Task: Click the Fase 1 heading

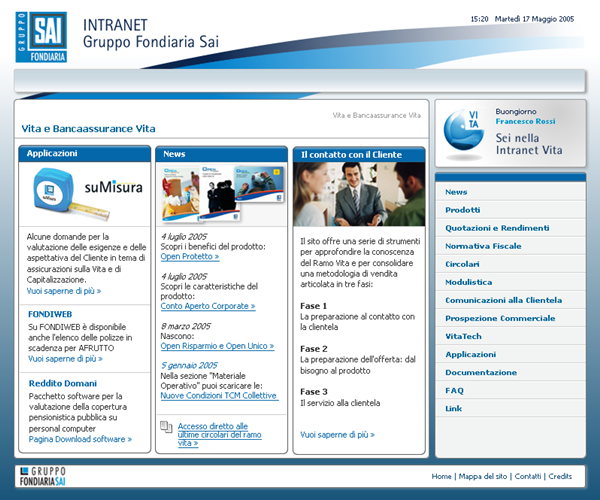Action: click(313, 306)
